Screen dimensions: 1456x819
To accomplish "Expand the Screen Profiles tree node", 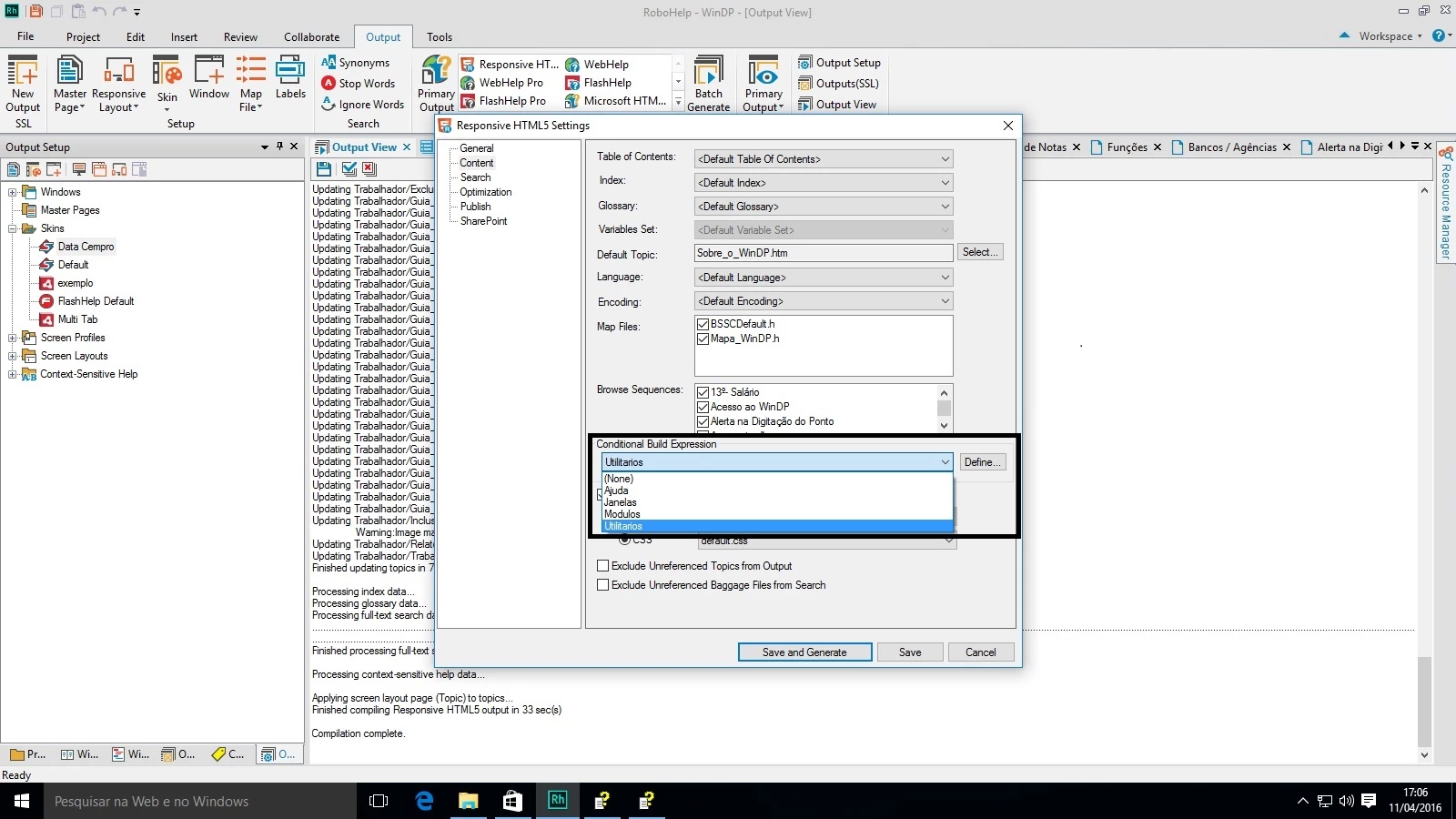I will coord(13,338).
